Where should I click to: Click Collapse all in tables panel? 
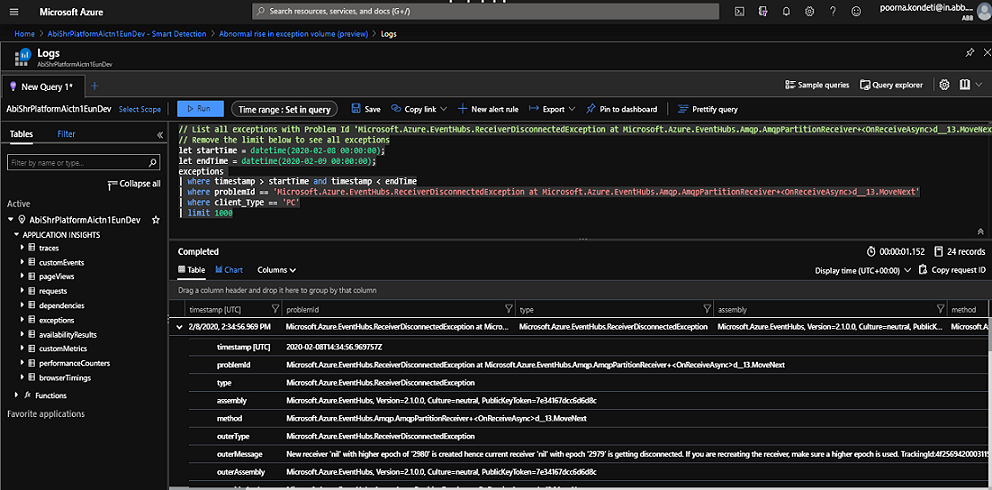134,184
